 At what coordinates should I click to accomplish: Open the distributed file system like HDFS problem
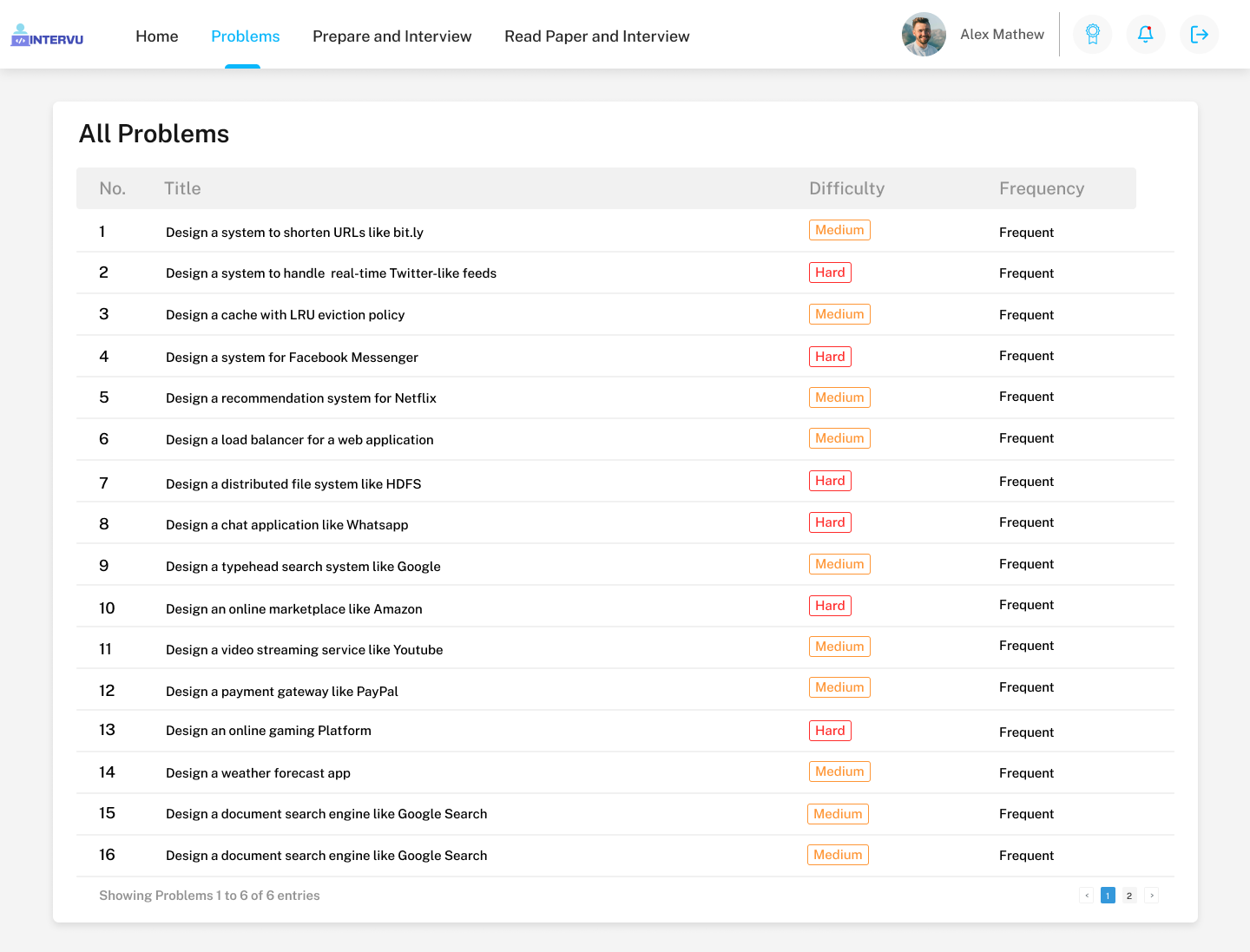point(293,484)
